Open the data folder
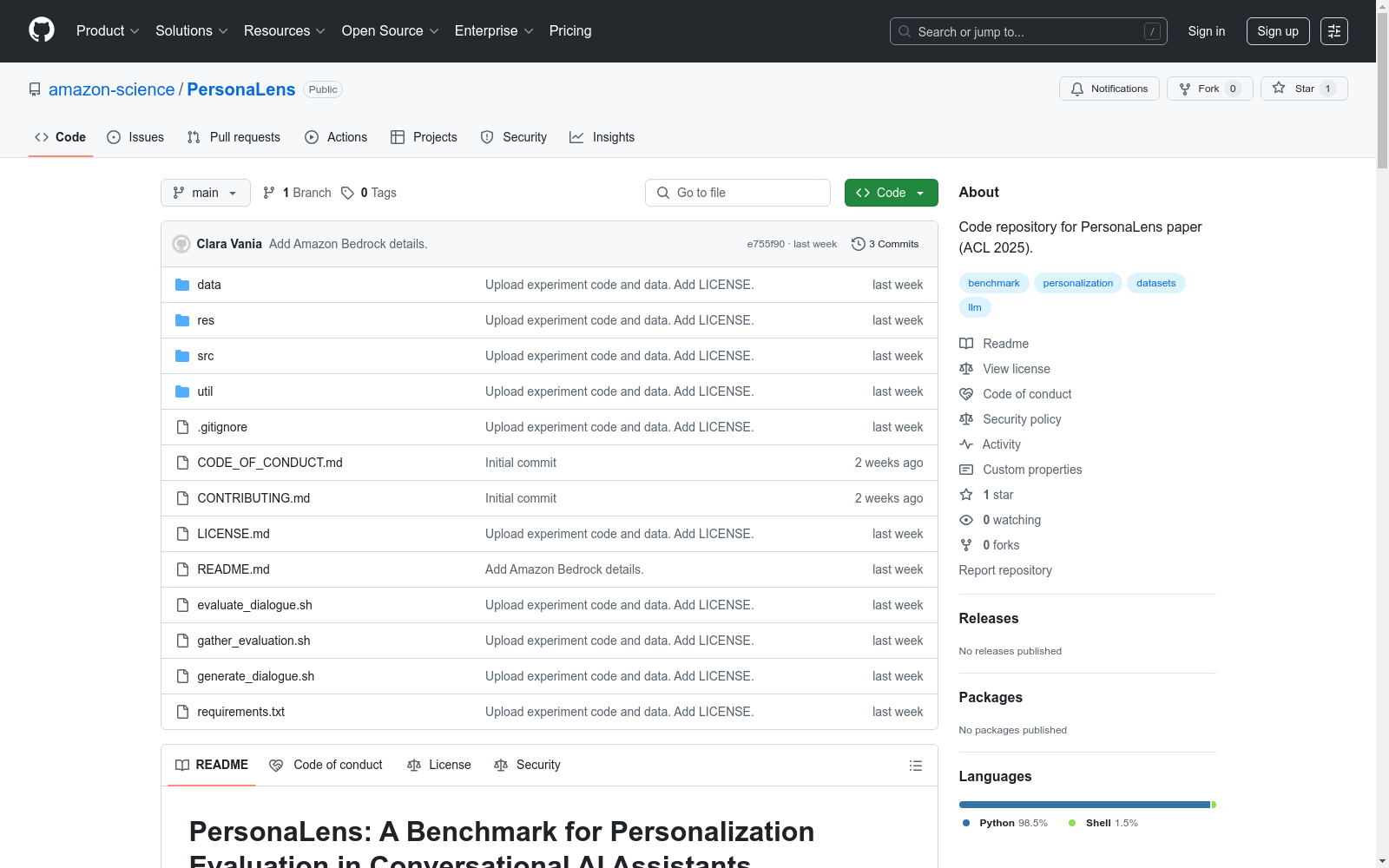 pos(209,285)
